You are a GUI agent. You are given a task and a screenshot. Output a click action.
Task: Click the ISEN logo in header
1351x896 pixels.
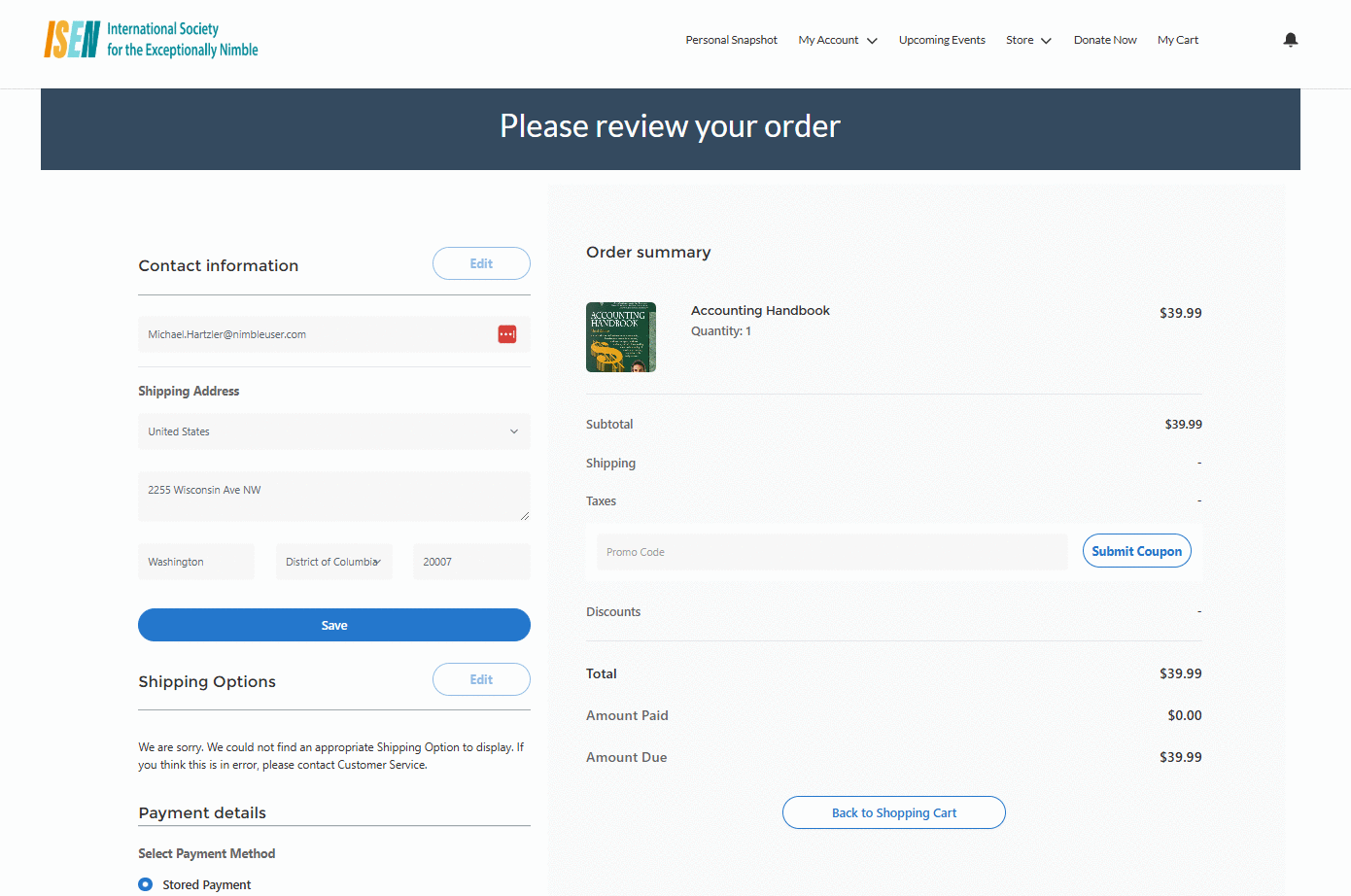coord(151,40)
